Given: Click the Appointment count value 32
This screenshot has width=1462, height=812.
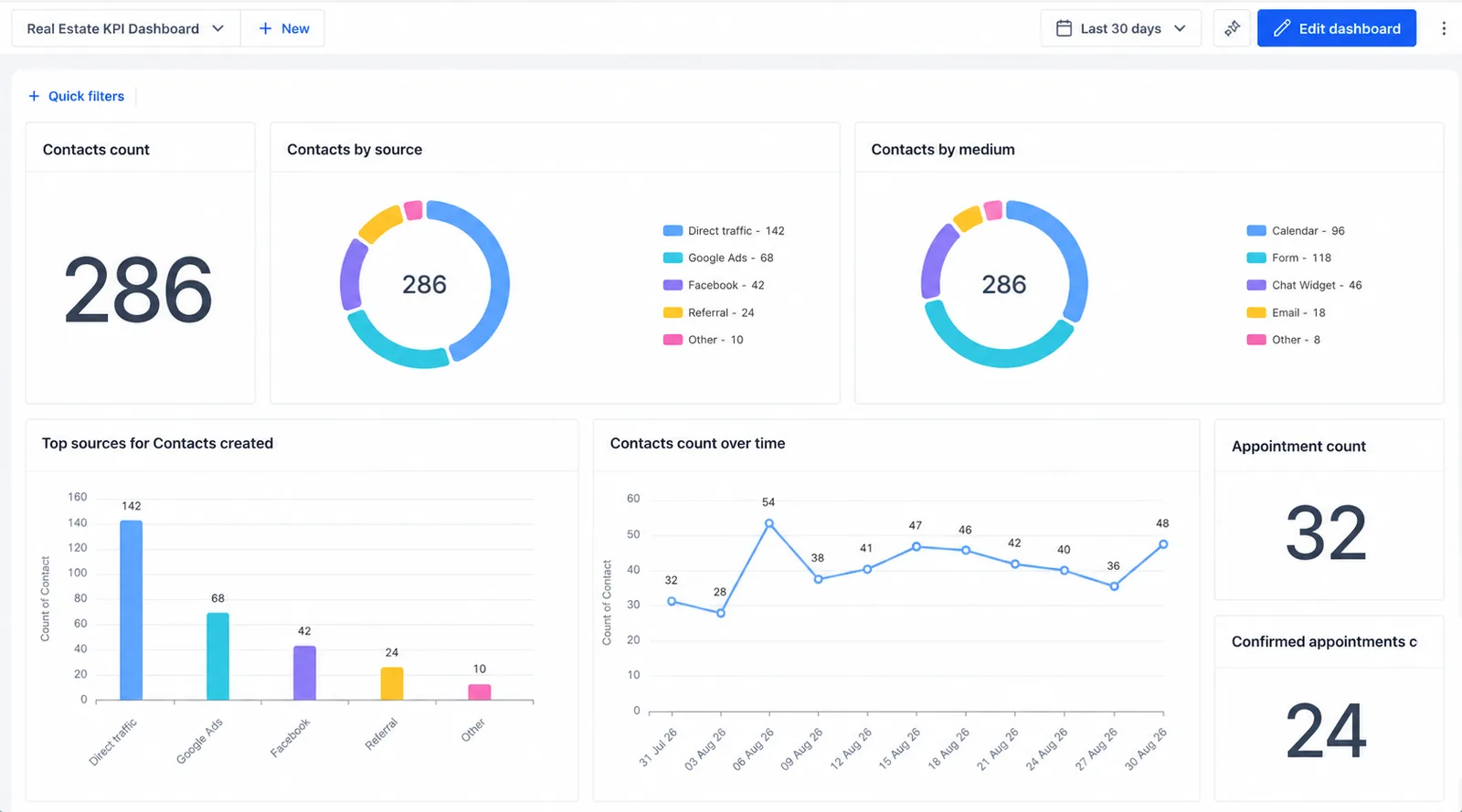Looking at the screenshot, I should [x=1326, y=533].
